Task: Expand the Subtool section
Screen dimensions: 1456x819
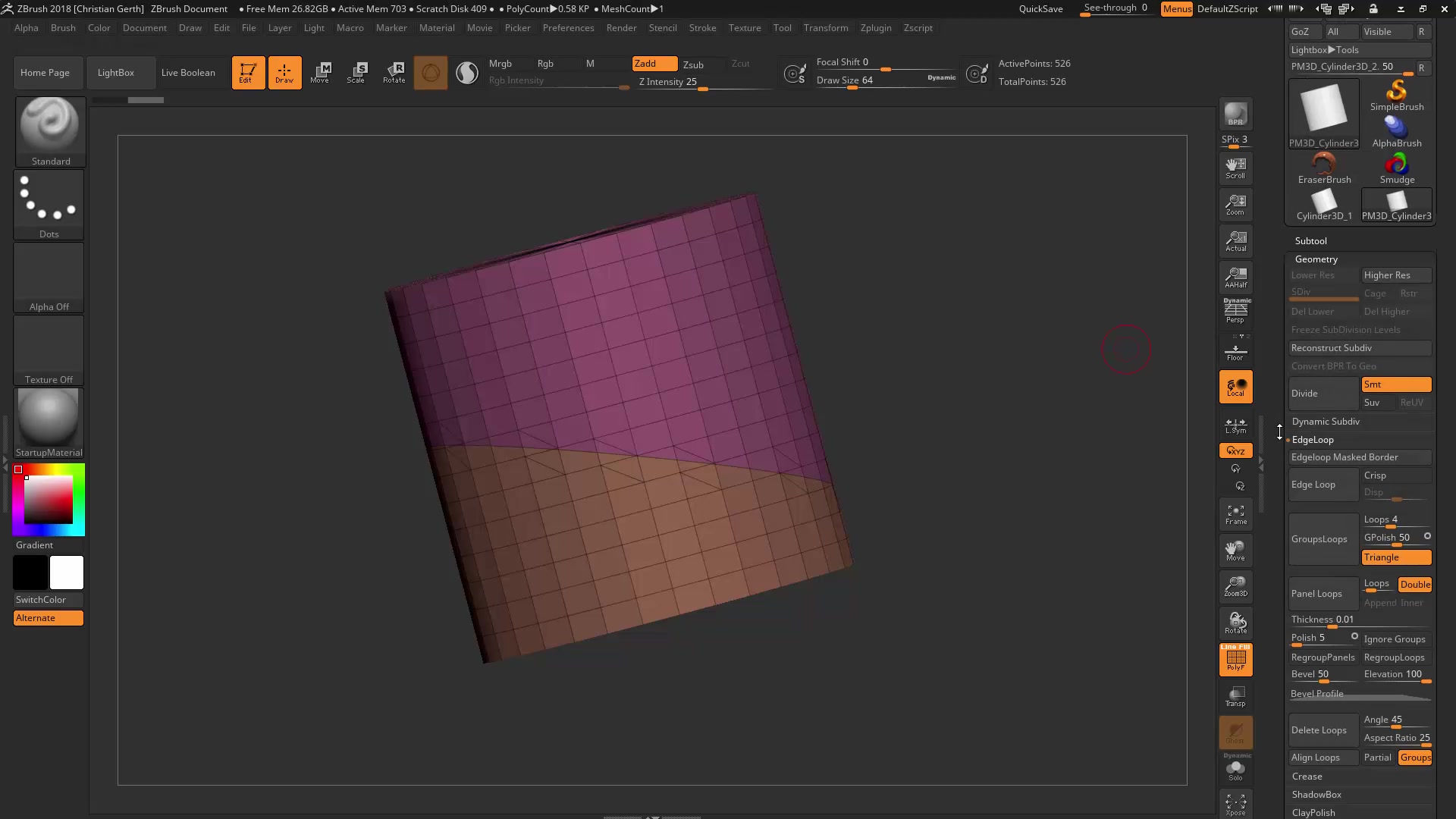Action: (x=1310, y=241)
